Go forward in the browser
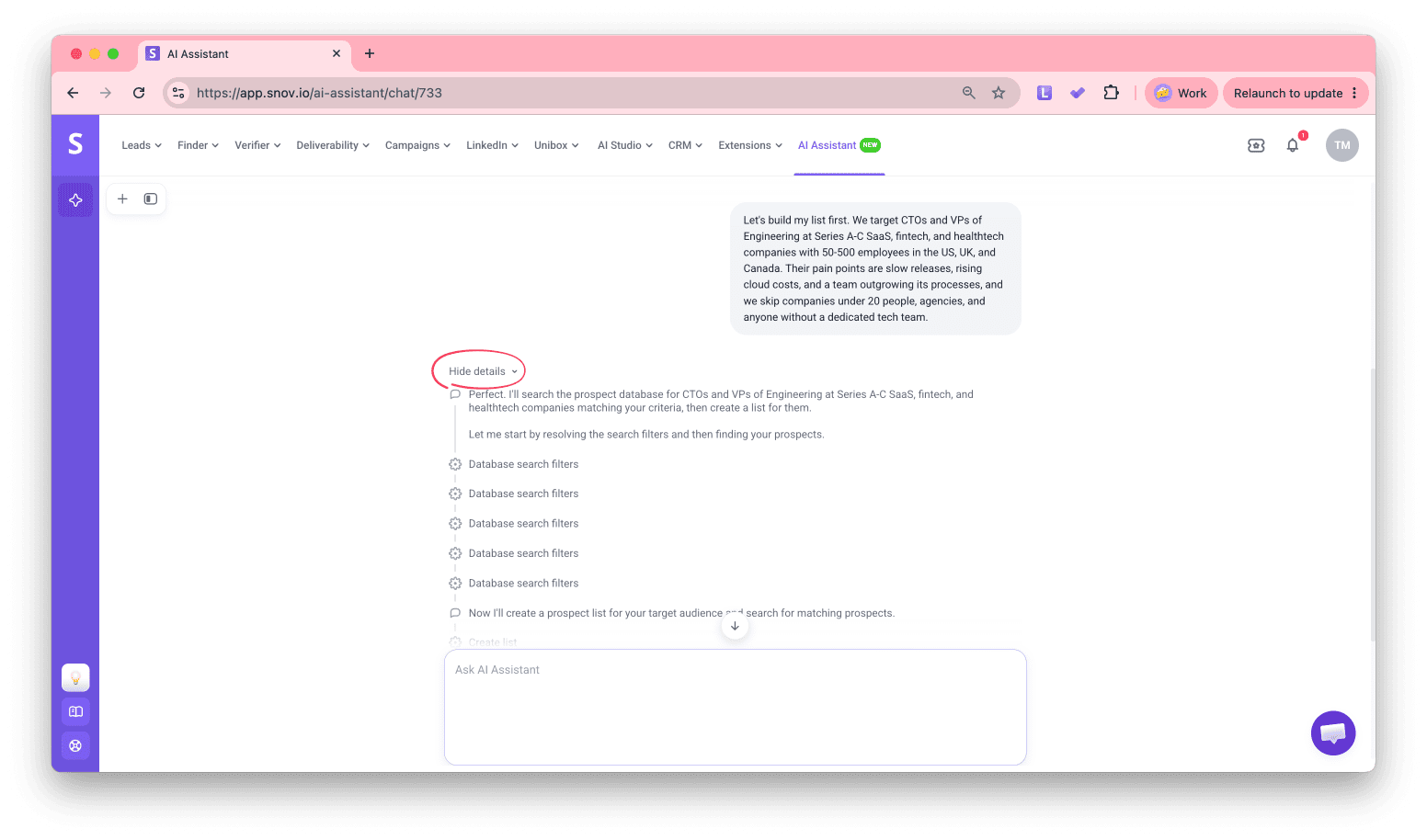Viewport: 1427px width, 840px height. 106,93
